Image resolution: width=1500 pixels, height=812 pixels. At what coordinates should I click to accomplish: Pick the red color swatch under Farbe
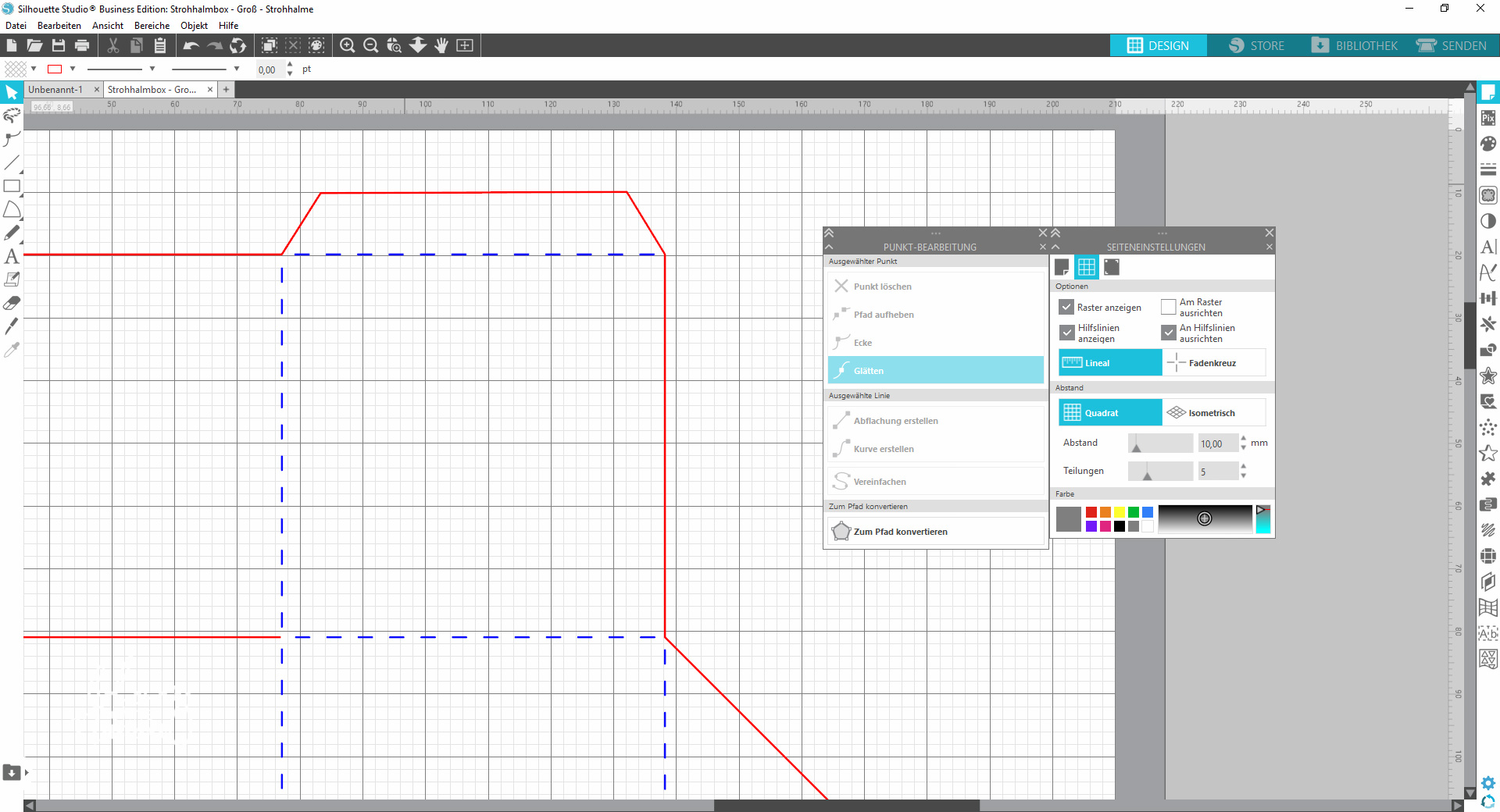pos(1091,512)
